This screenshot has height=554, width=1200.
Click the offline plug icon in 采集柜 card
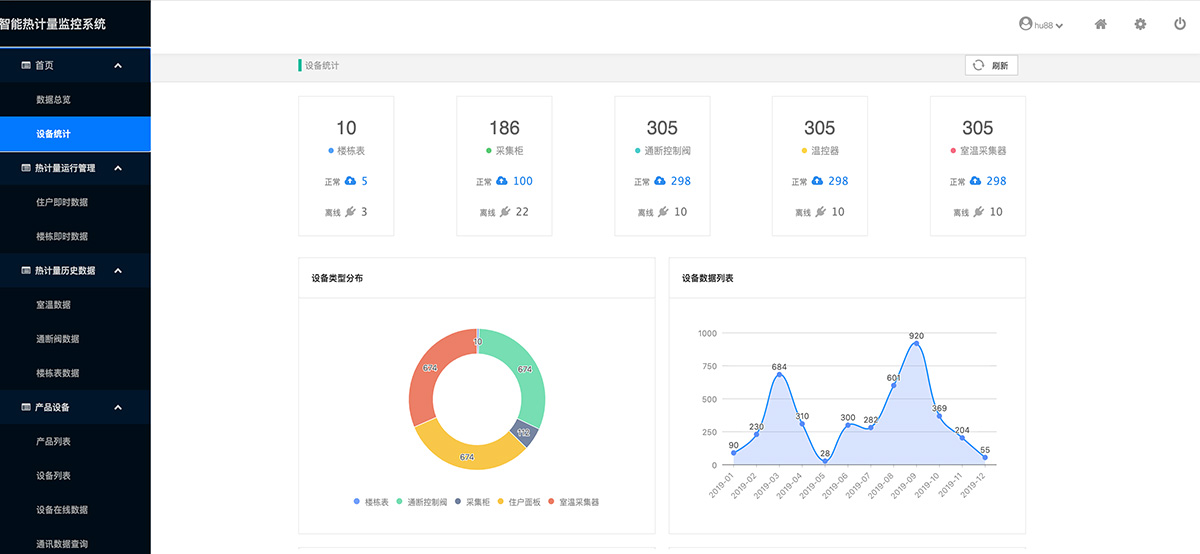505,212
